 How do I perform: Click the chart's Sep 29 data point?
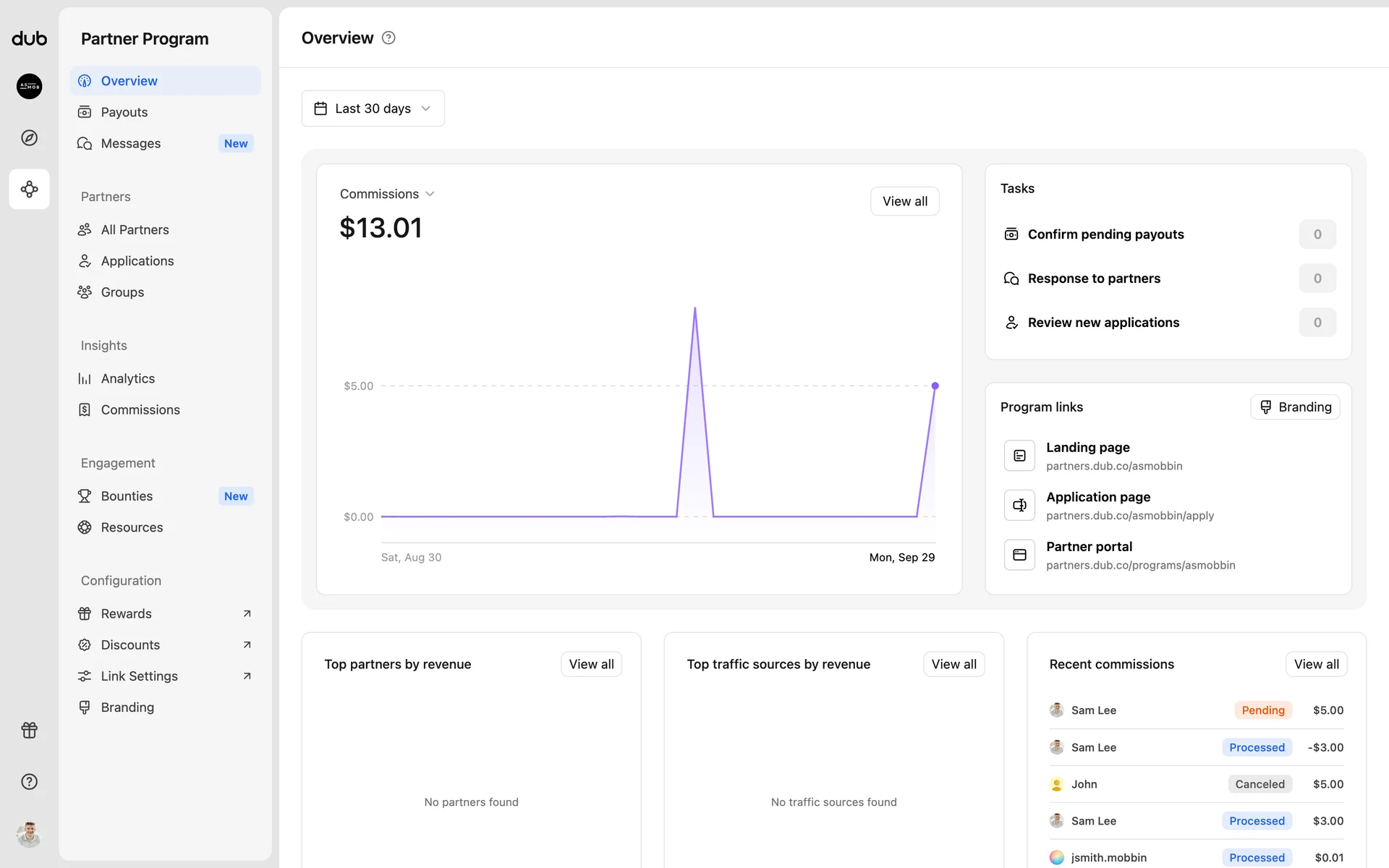(935, 386)
